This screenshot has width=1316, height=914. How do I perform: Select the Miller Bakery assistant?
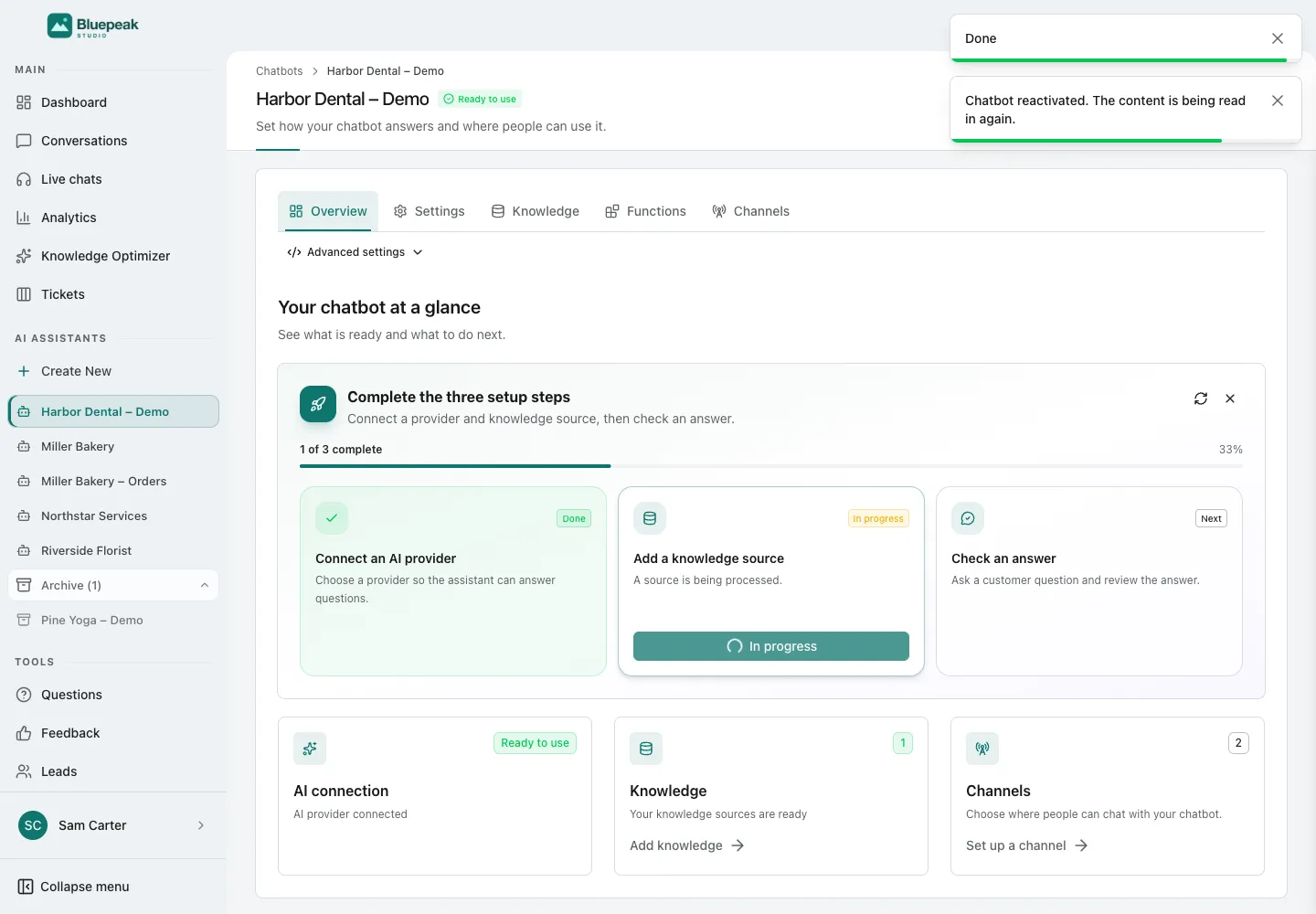pyautogui.click(x=113, y=446)
